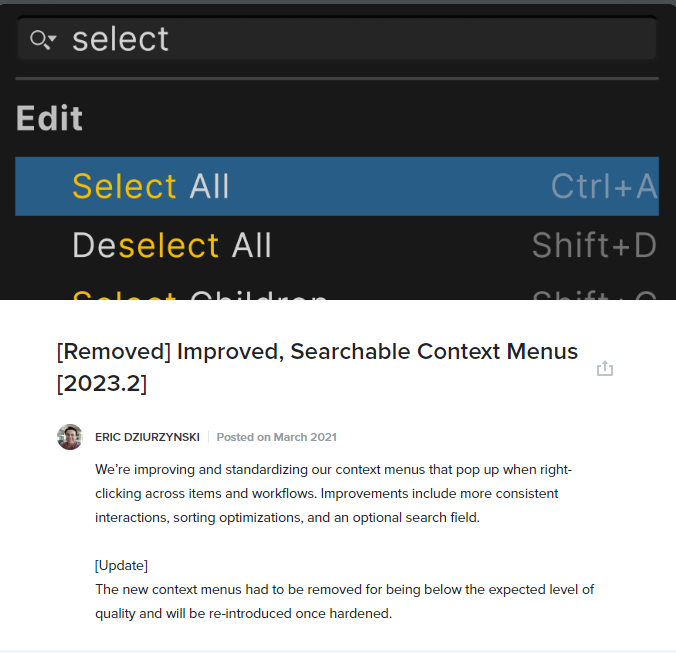Choose the highlighted Select All entry
The width and height of the screenshot is (676, 653).
[x=337, y=186]
